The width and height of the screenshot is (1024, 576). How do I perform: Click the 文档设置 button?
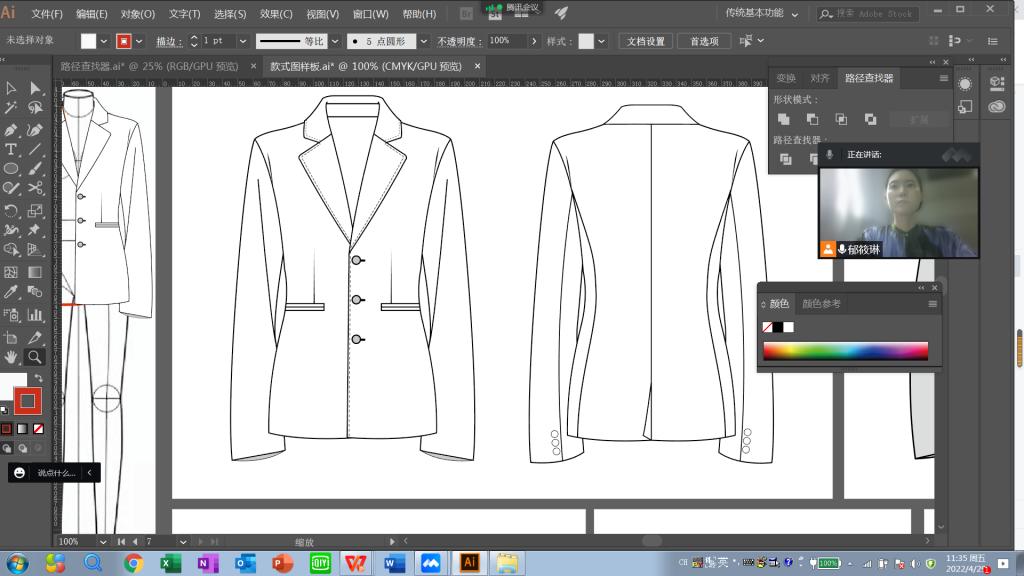[646, 41]
